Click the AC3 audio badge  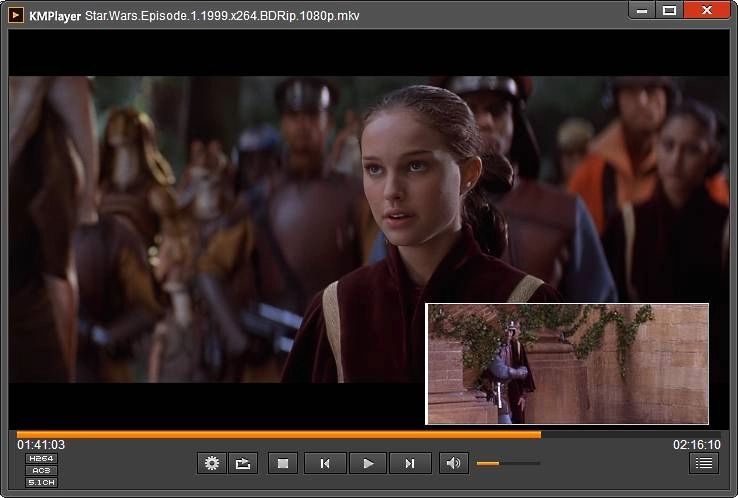tap(41, 470)
